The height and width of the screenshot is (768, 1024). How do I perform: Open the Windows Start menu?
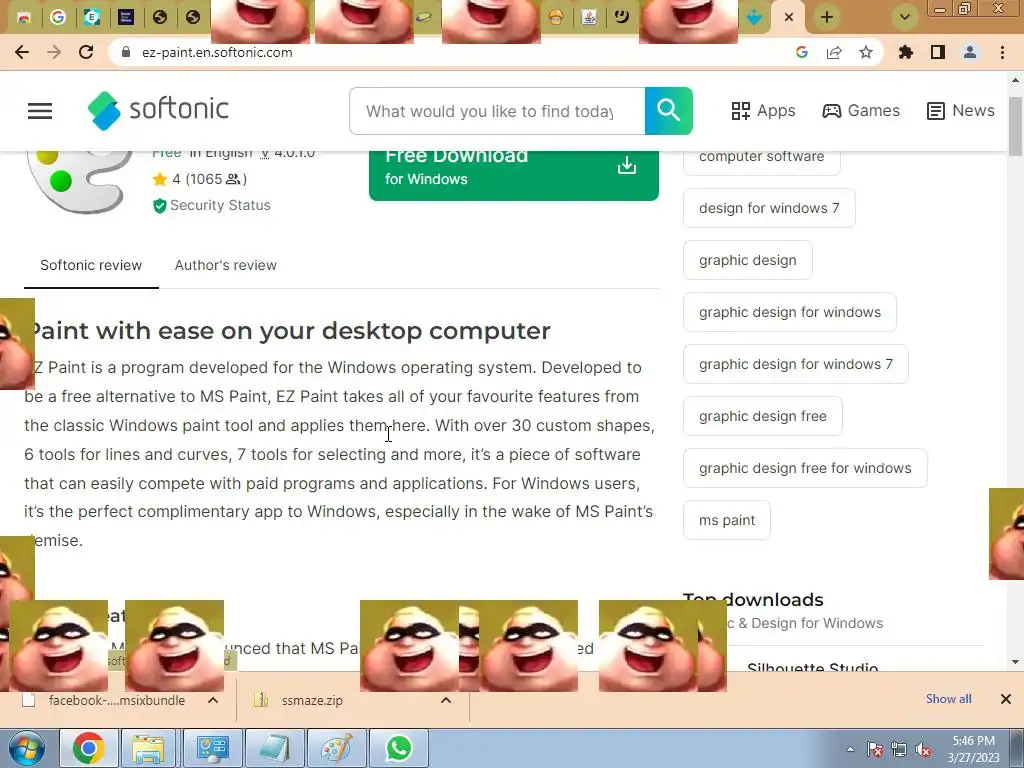(x=26, y=748)
